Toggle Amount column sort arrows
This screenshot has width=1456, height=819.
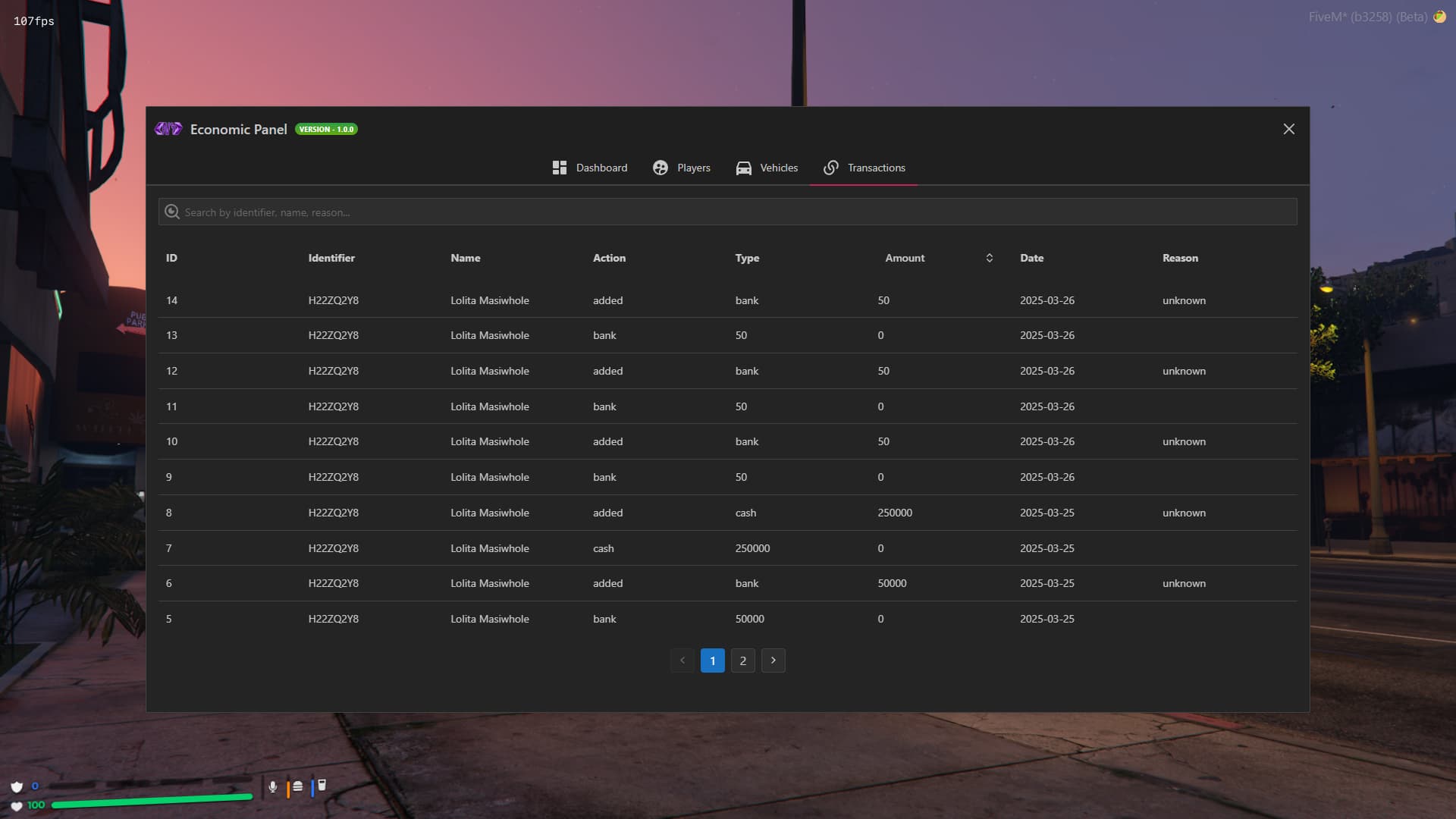(x=989, y=258)
